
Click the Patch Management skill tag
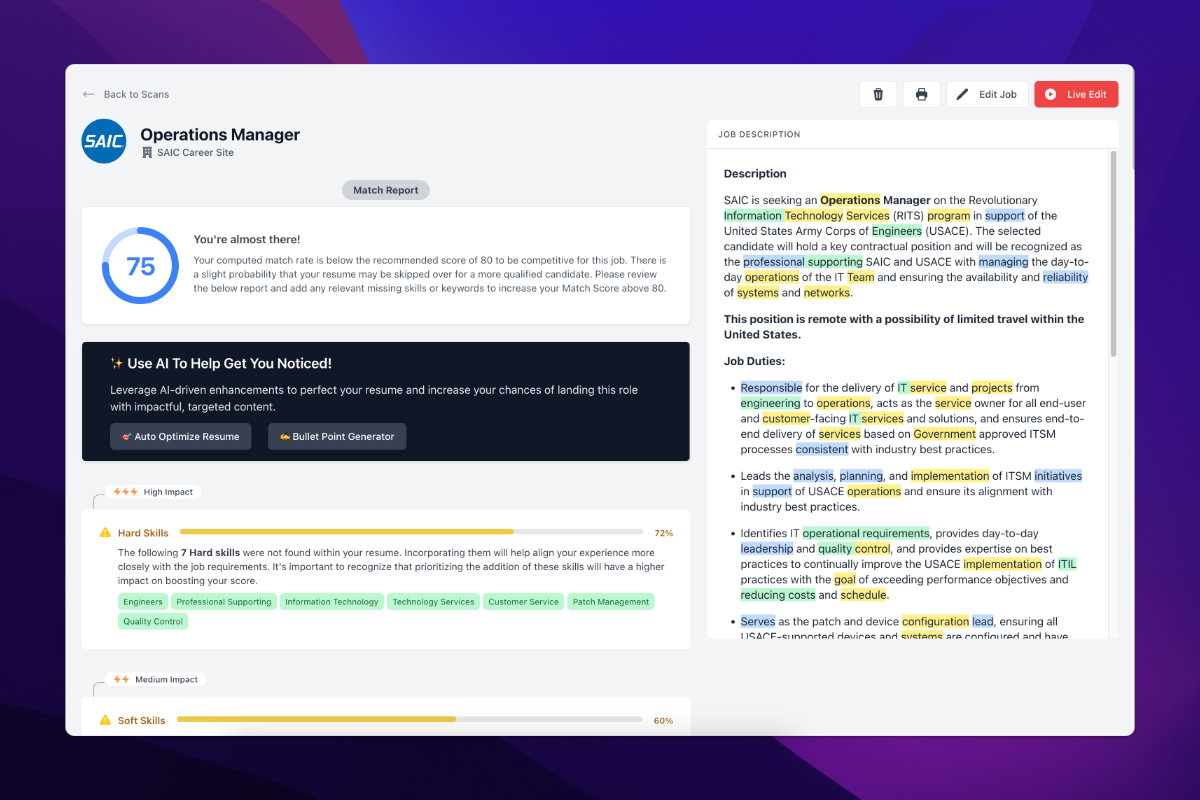pyautogui.click(x=611, y=602)
